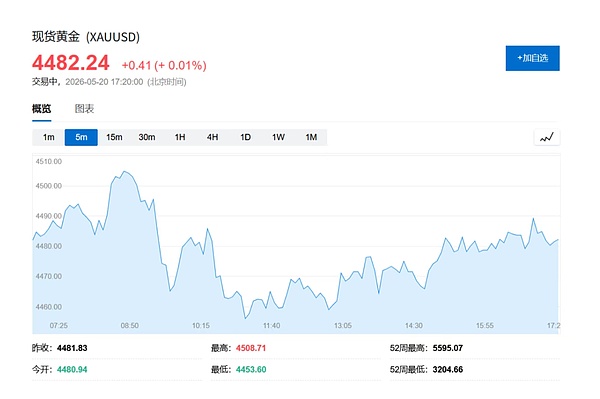
Task: Select the 30m interval
Action: (147, 137)
